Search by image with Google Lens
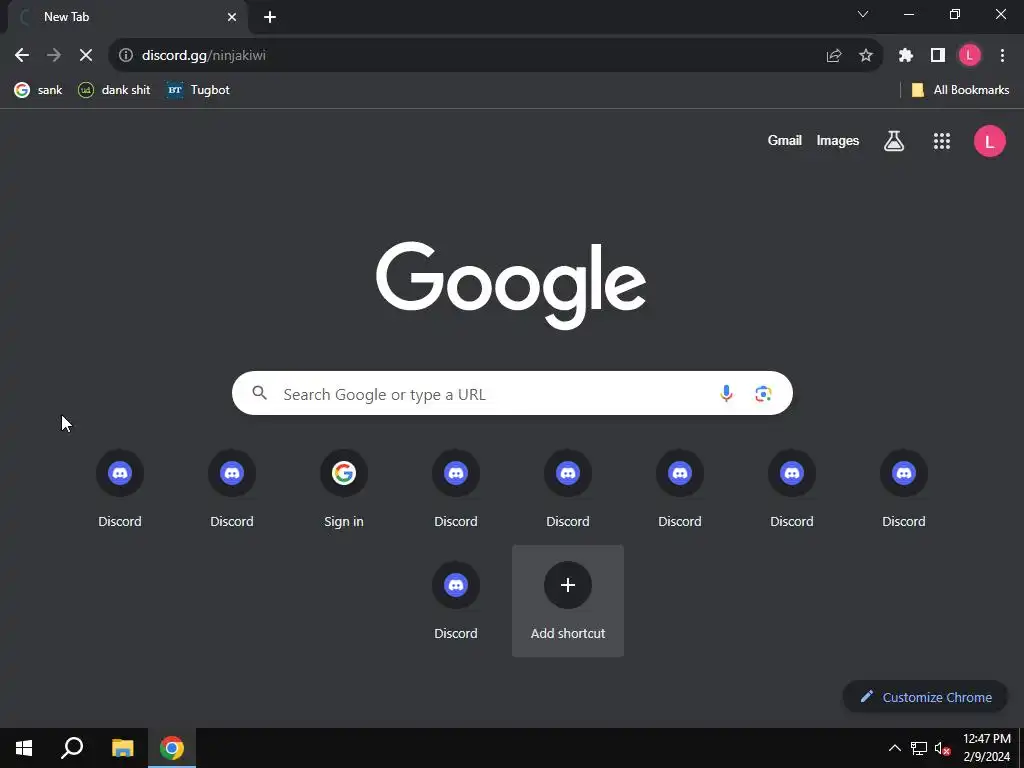Image resolution: width=1024 pixels, height=768 pixels. click(763, 394)
